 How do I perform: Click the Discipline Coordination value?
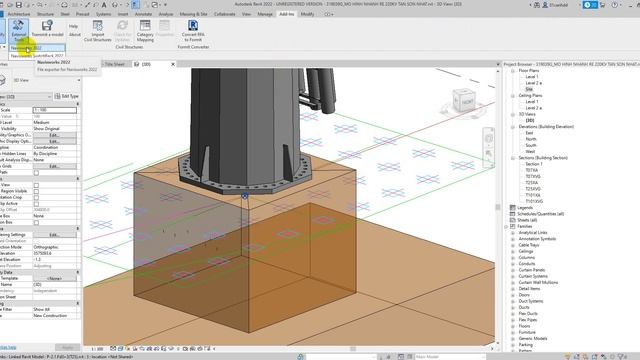click(54, 147)
